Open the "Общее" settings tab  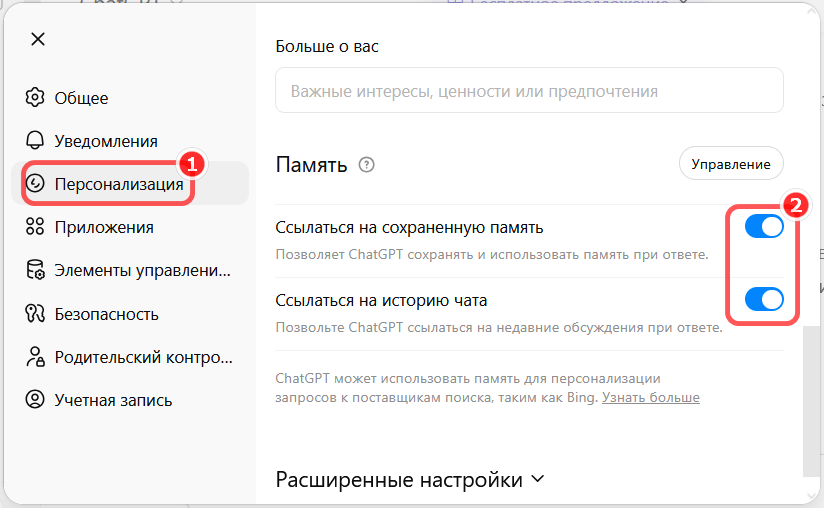(x=81, y=98)
